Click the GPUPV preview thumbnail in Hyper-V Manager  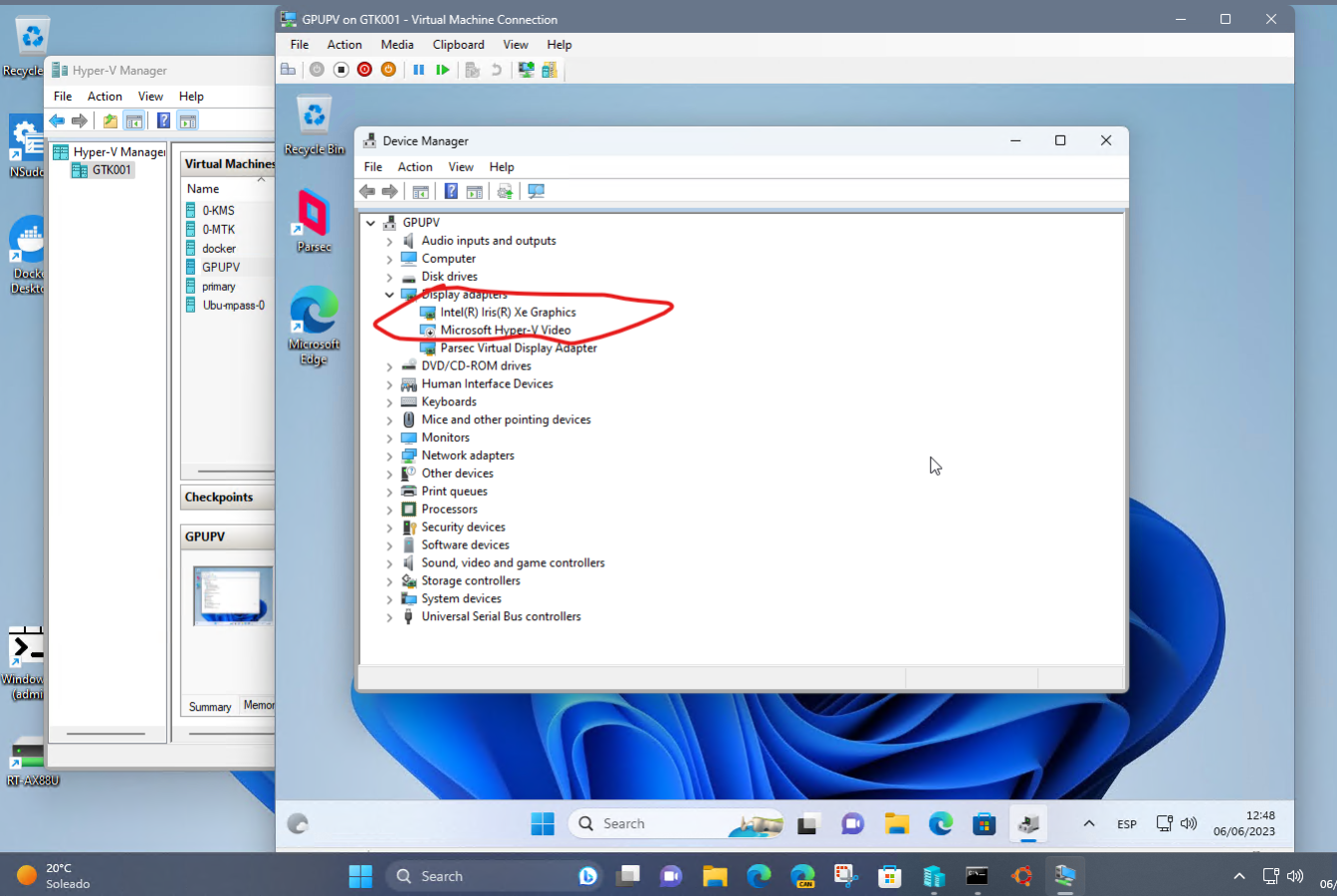(233, 595)
